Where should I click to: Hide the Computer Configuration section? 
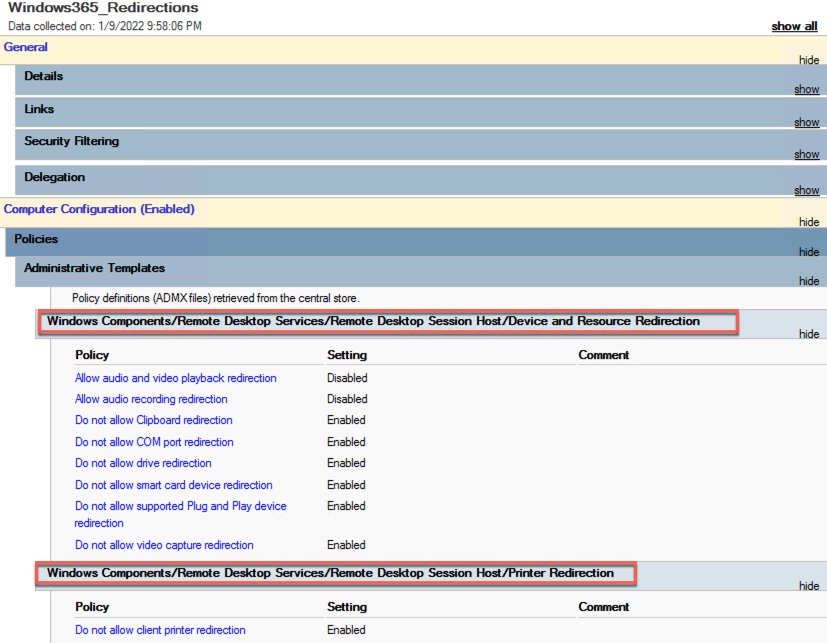tap(809, 222)
